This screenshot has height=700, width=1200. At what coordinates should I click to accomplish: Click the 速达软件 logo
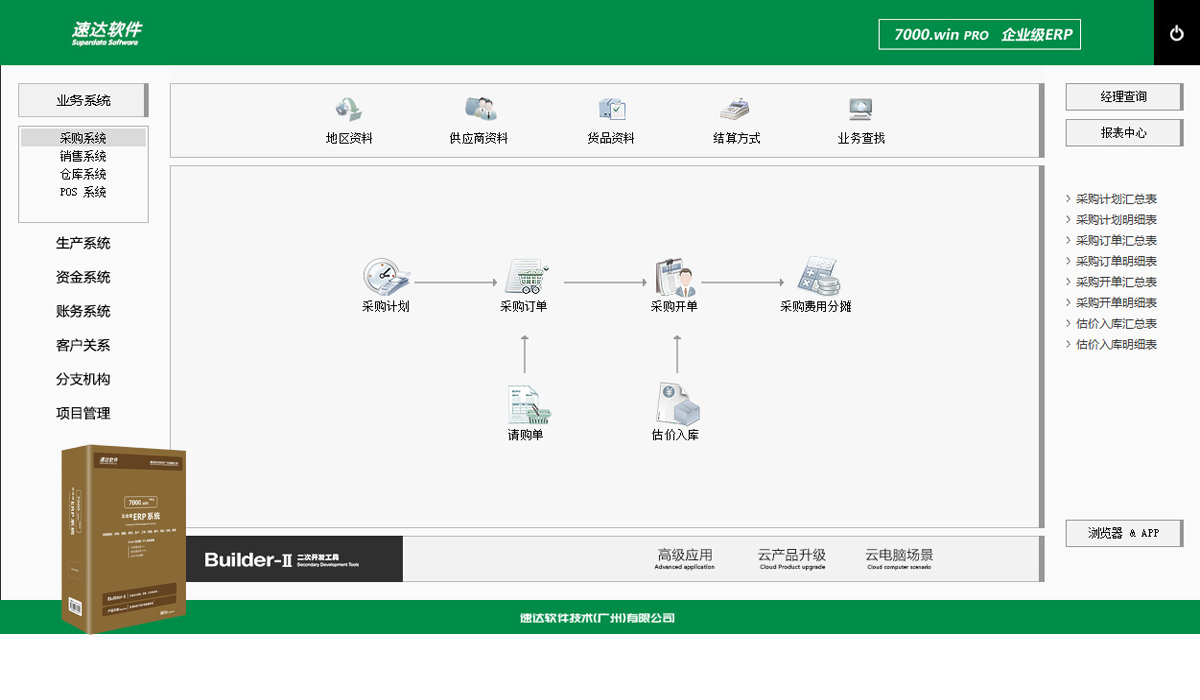coord(106,34)
